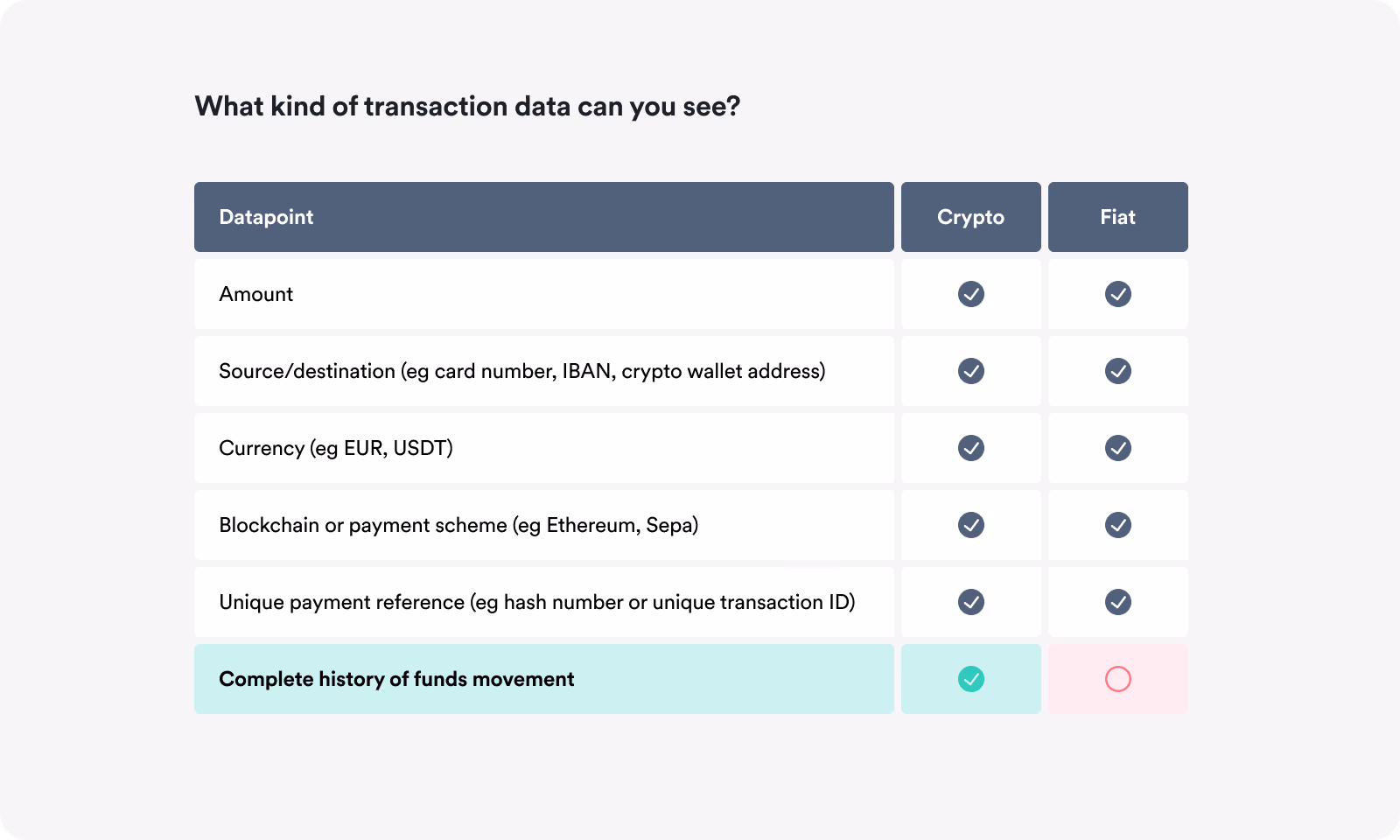Click the Crypto checkmark for Amount

pos(971,294)
